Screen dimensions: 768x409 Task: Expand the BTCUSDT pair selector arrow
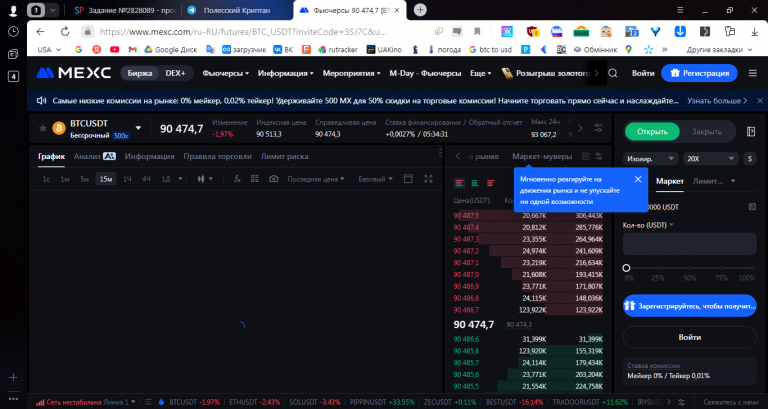pos(138,128)
